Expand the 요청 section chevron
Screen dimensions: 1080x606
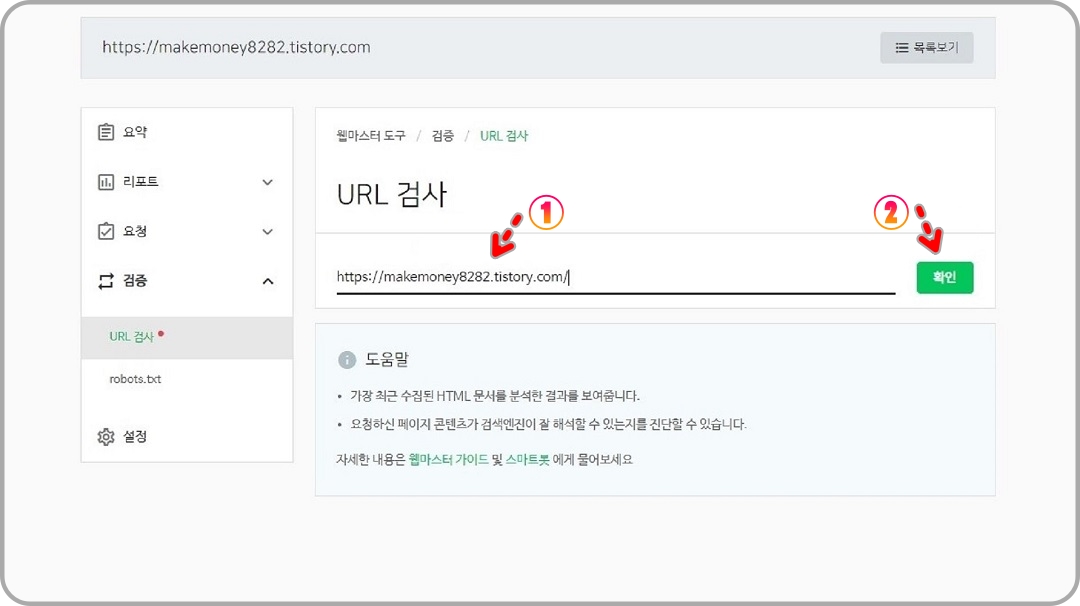click(267, 231)
